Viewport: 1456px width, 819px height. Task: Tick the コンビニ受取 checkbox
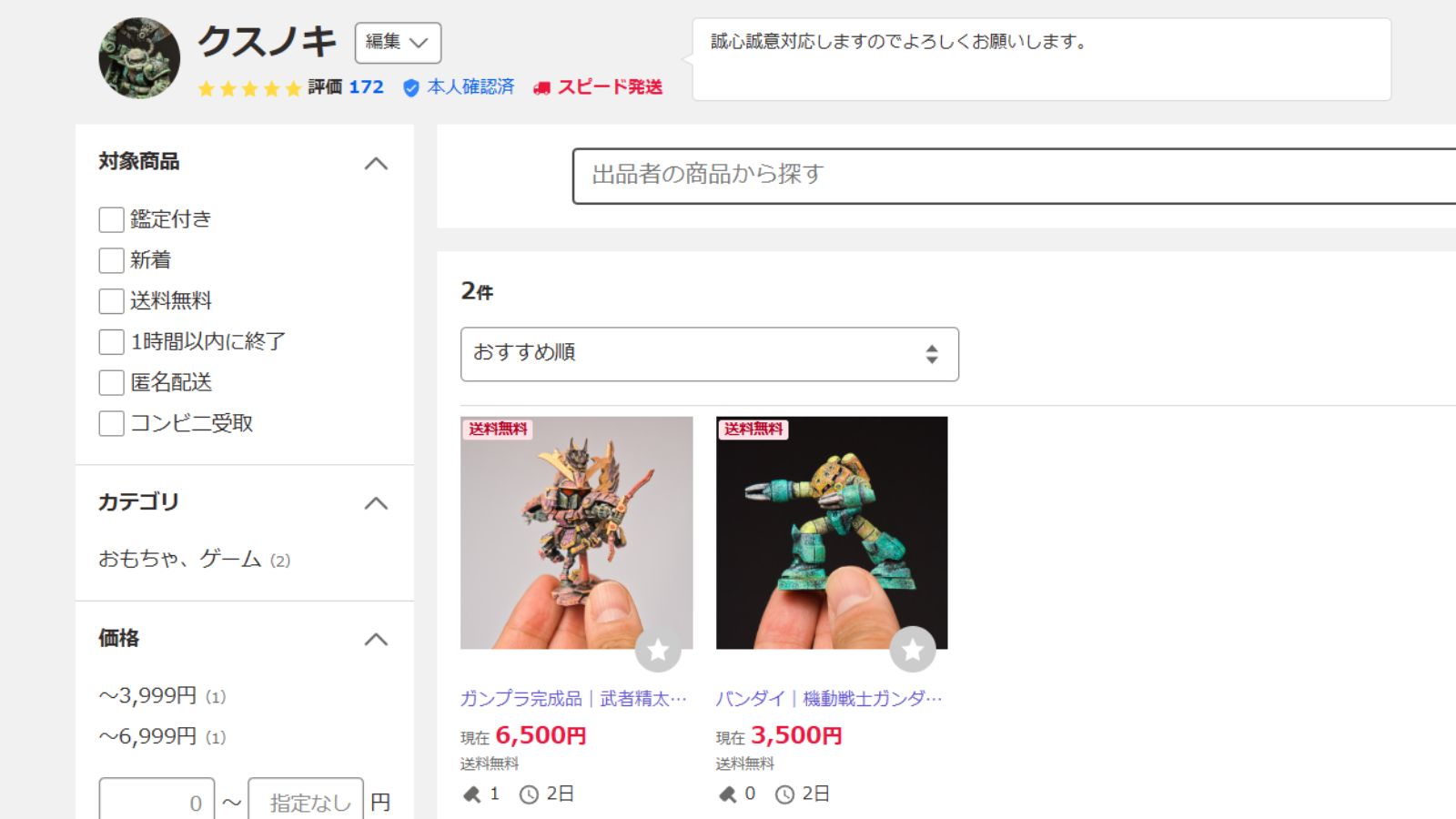[111, 423]
